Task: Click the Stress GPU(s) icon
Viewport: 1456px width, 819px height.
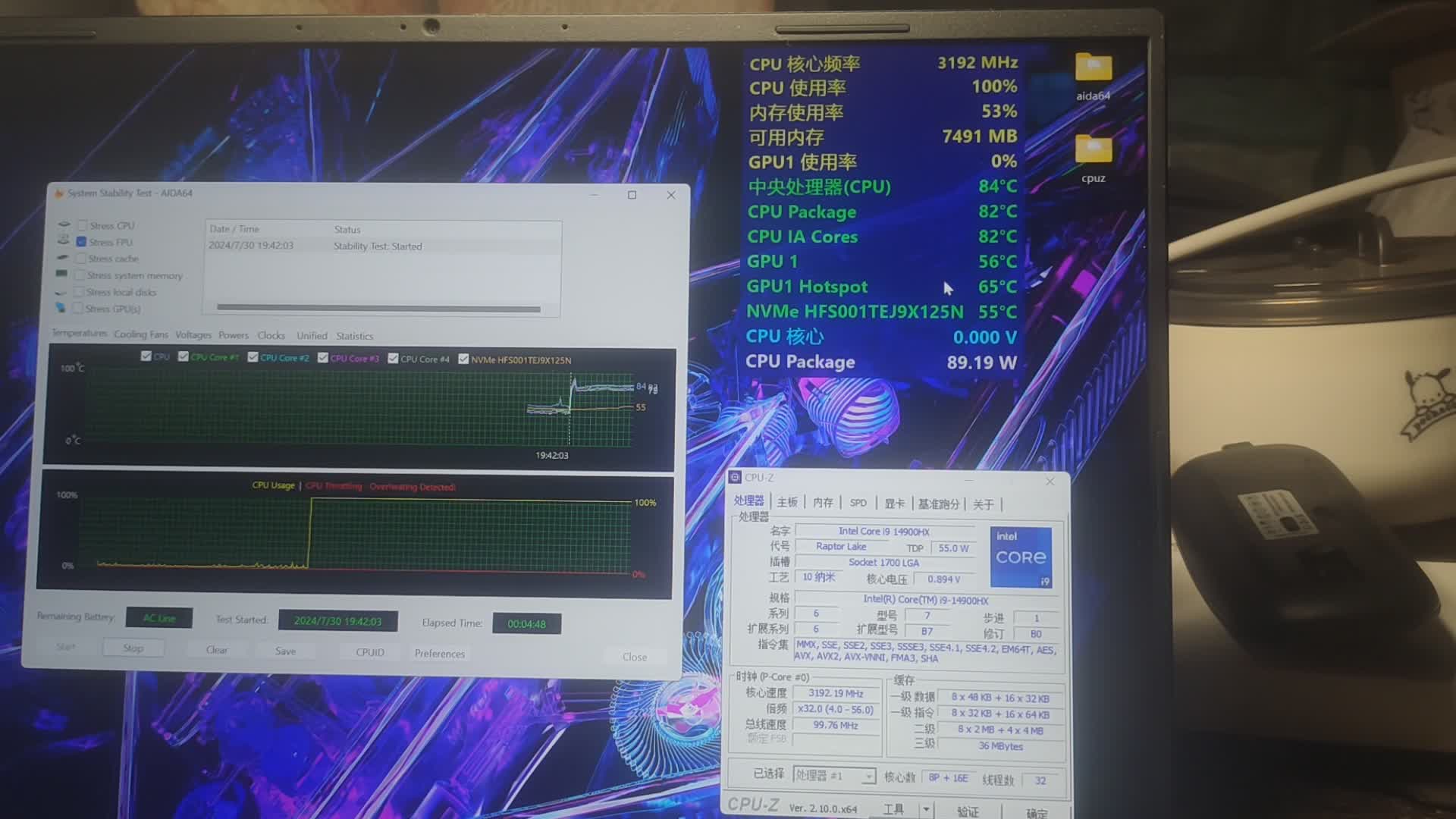Action: (61, 308)
